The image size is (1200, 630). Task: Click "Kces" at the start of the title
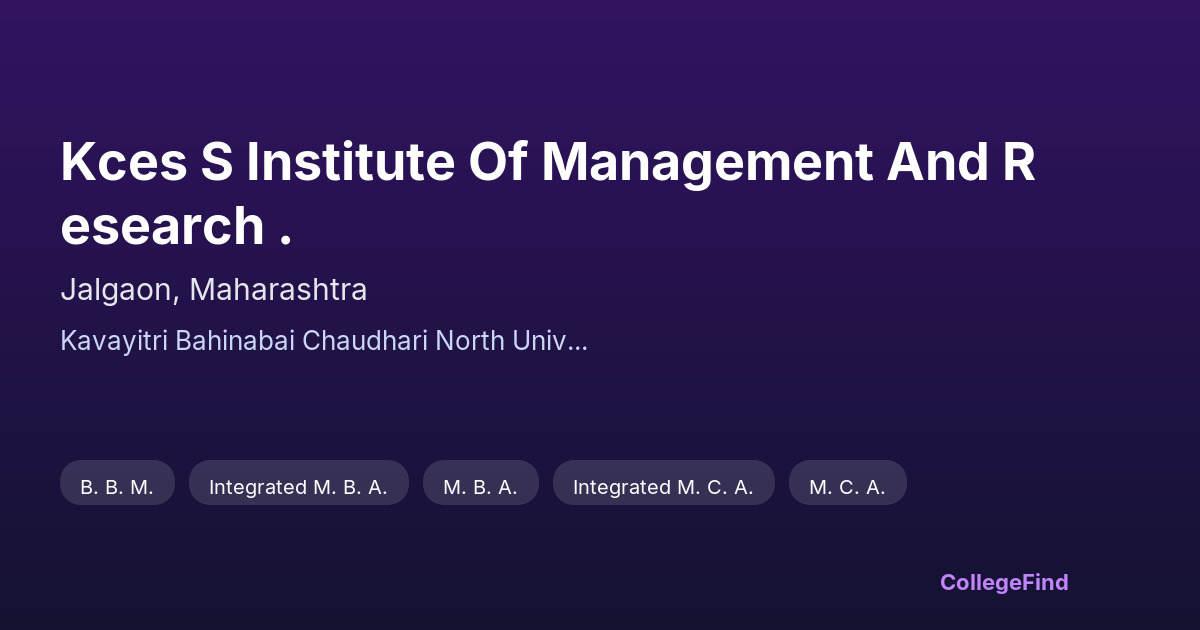click(124, 163)
